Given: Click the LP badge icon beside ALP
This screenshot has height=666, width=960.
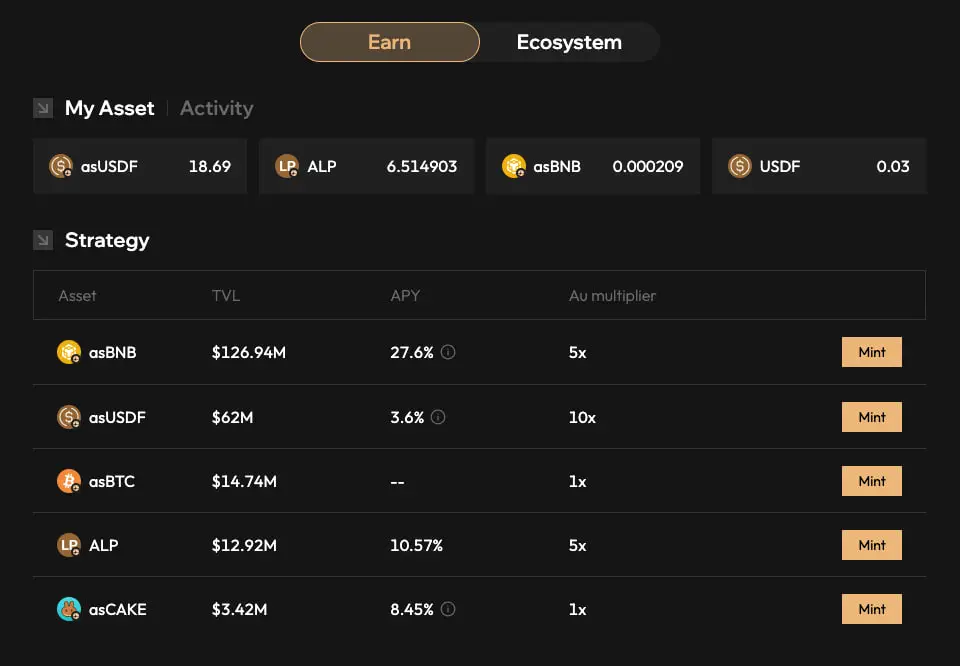Looking at the screenshot, I should (68, 545).
